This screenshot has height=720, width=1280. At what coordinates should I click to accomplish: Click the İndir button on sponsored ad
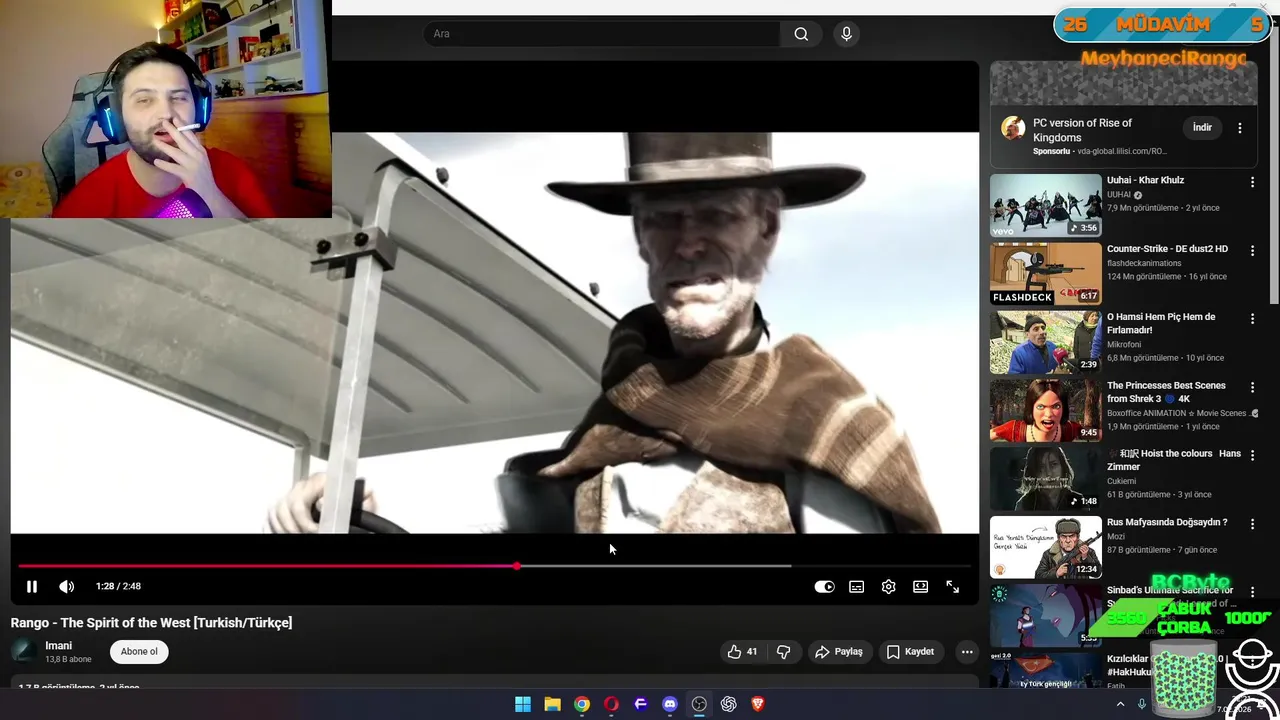pyautogui.click(x=1202, y=128)
